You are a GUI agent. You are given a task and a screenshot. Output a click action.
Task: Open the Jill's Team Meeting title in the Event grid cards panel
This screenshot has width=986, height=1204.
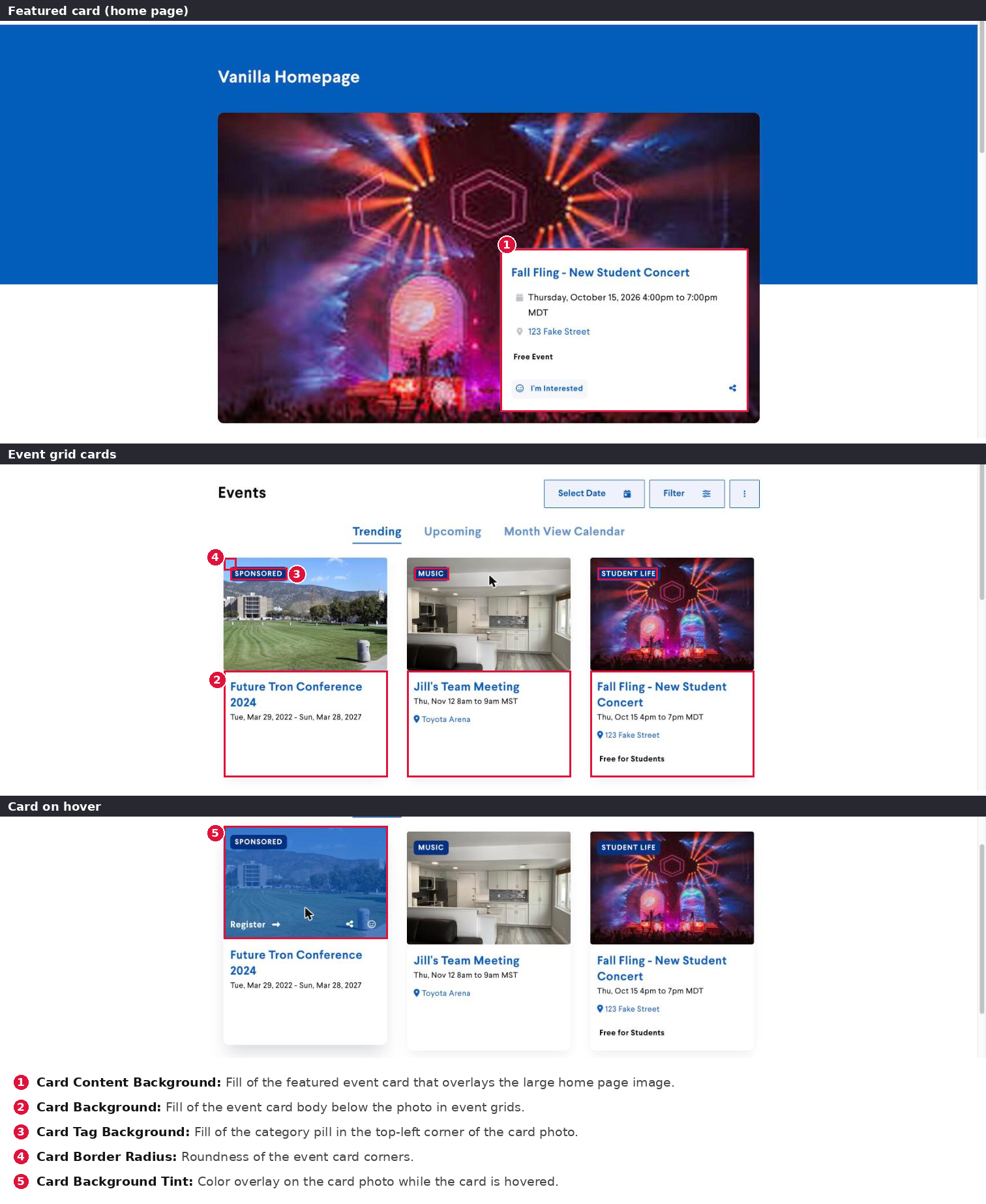[x=466, y=687]
